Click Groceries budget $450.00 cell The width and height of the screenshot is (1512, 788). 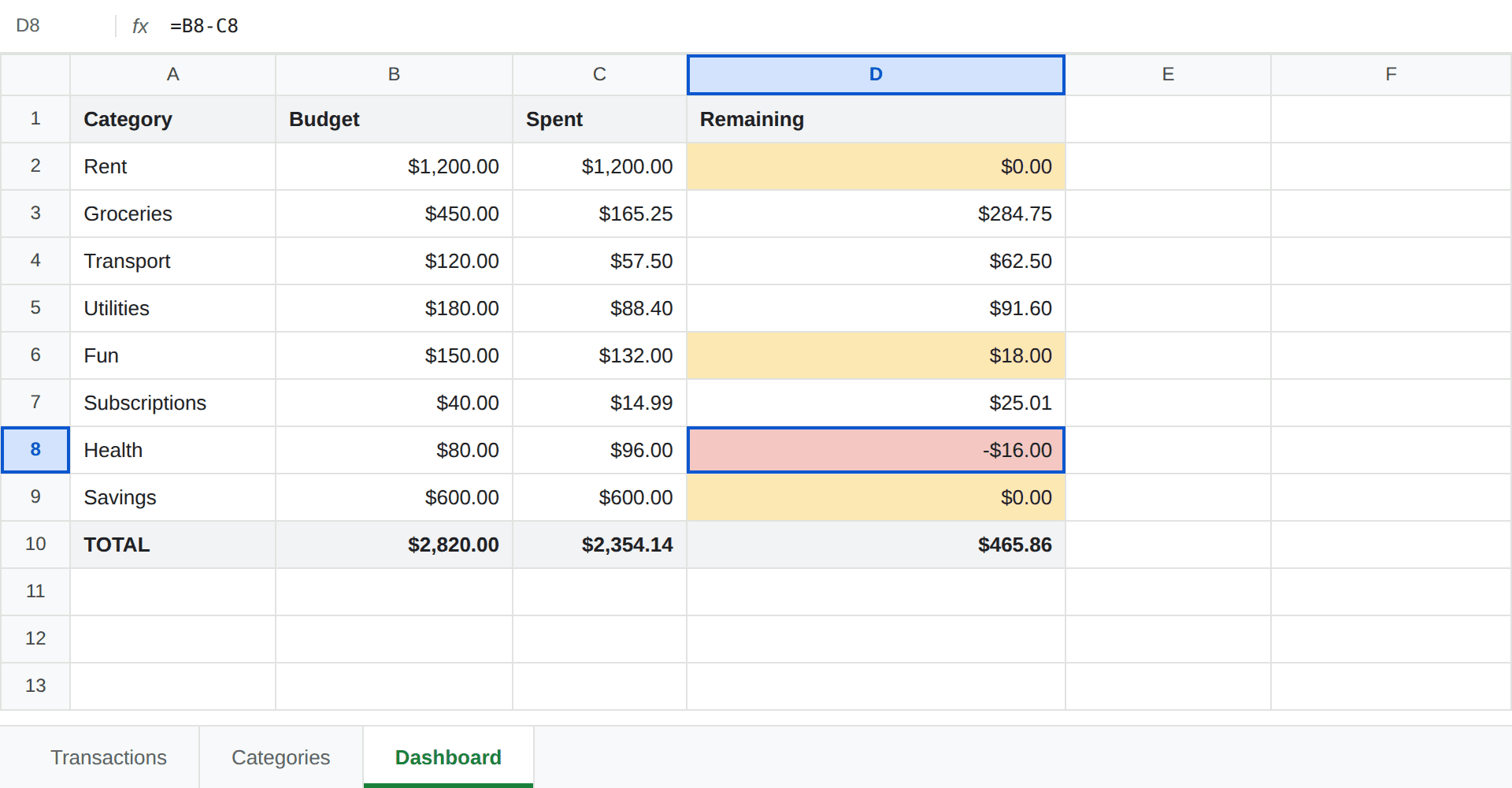[395, 214]
